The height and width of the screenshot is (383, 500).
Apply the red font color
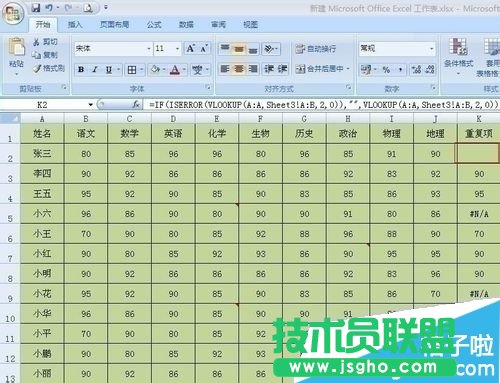tap(175, 69)
